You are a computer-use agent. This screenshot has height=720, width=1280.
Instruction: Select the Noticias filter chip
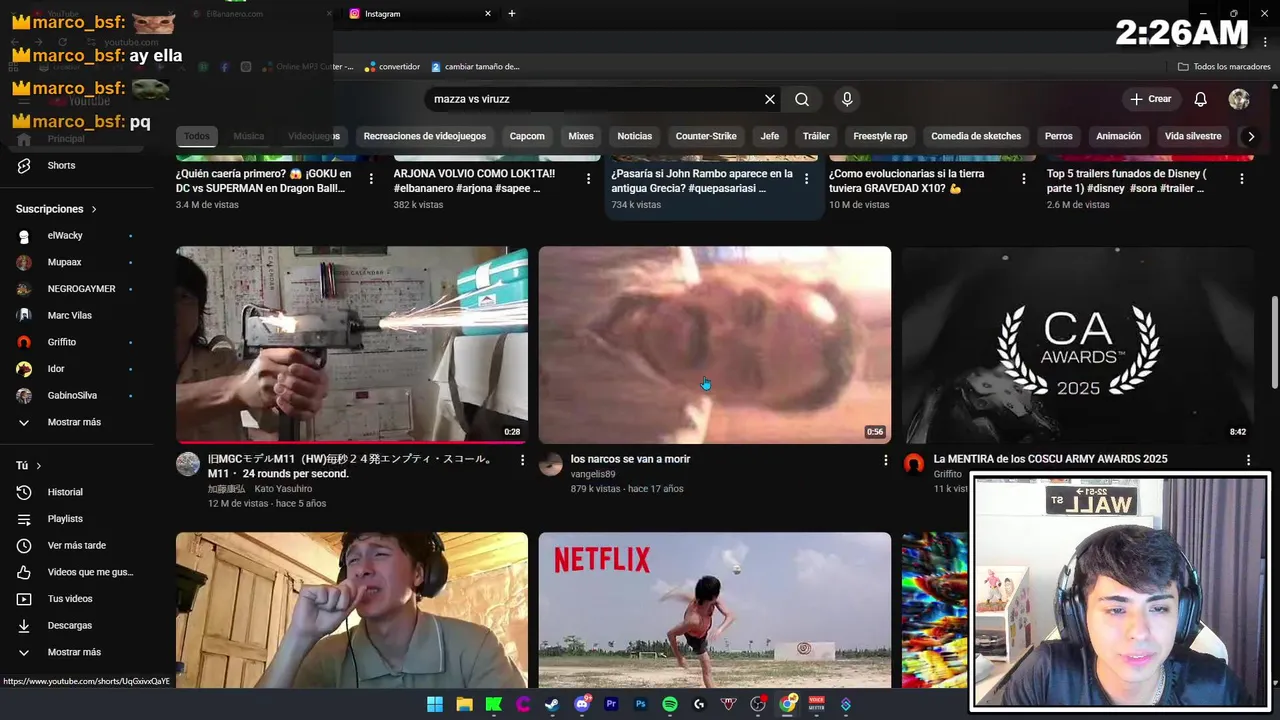pyautogui.click(x=634, y=136)
